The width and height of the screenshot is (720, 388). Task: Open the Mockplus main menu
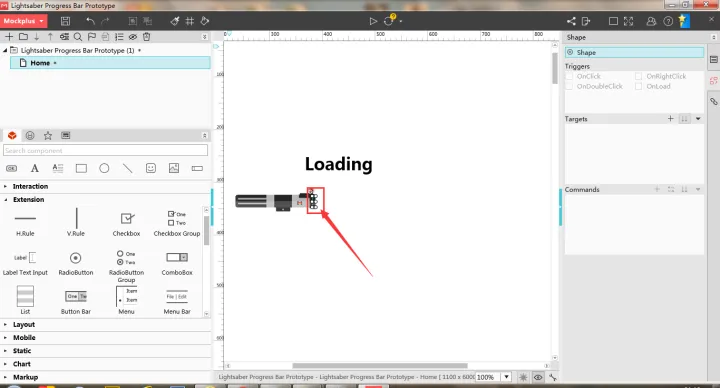[x=23, y=21]
